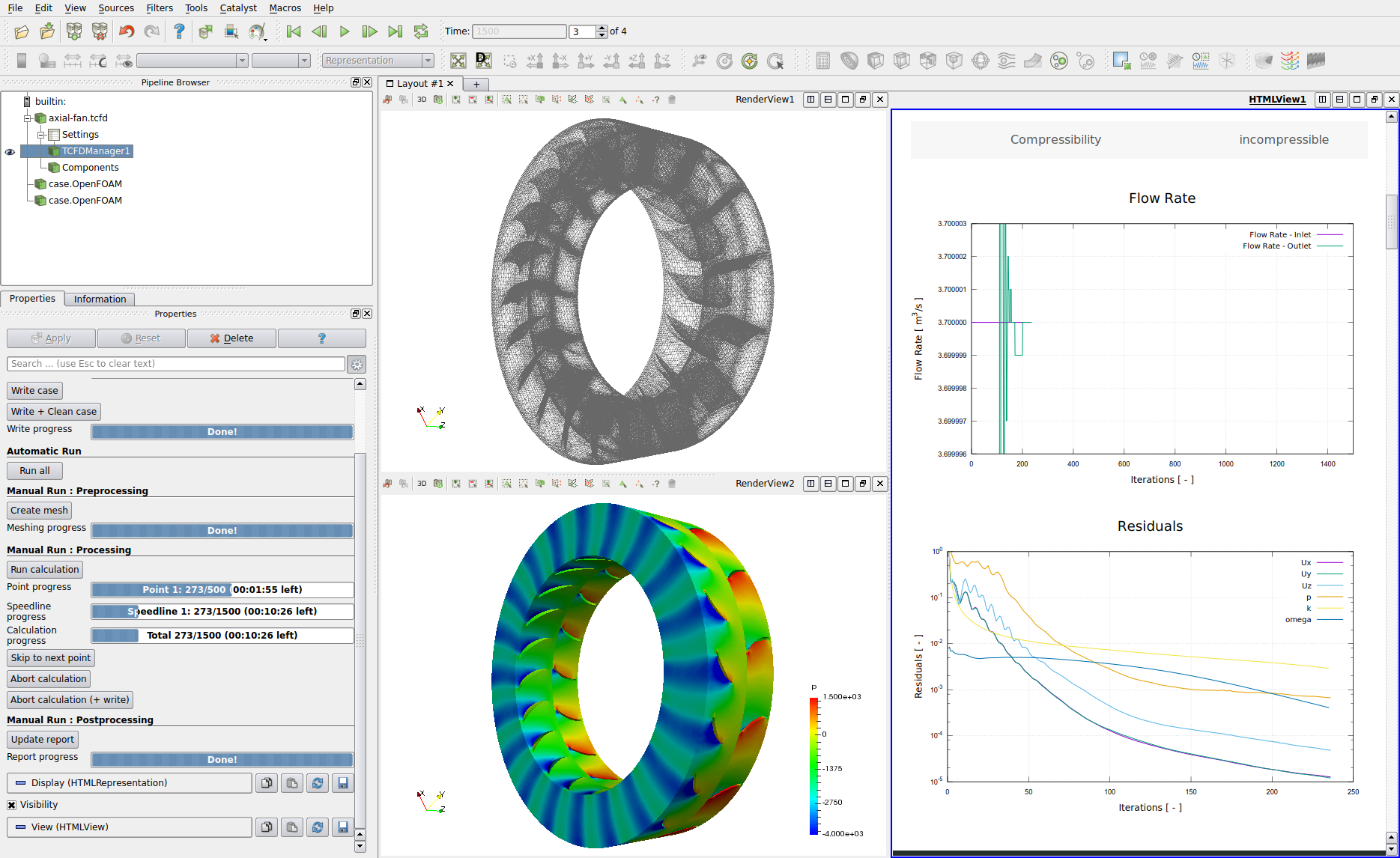Click the Abort calculation button
The width and height of the screenshot is (1400, 858).
tap(48, 678)
